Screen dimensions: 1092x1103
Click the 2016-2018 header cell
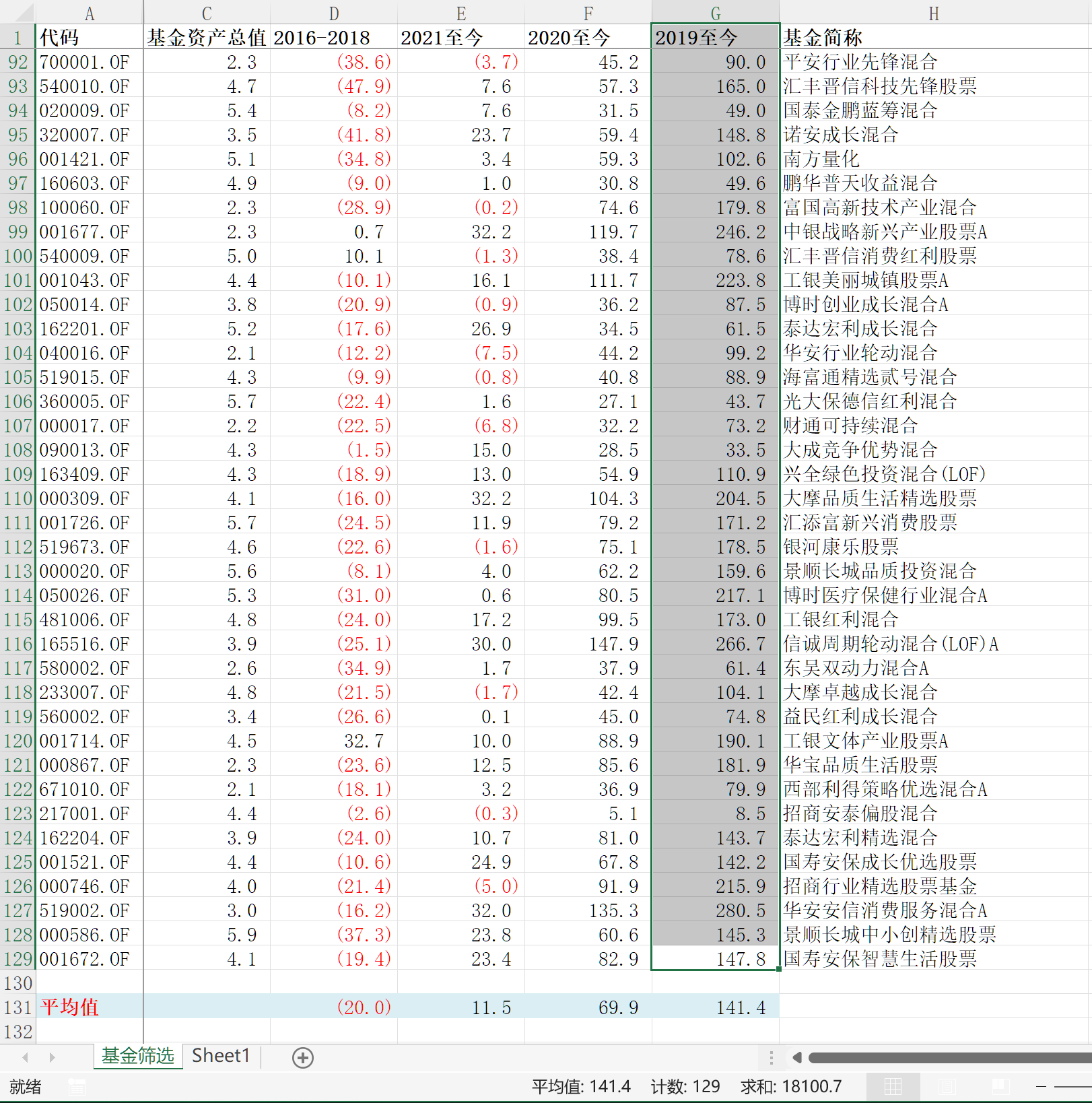(x=334, y=38)
